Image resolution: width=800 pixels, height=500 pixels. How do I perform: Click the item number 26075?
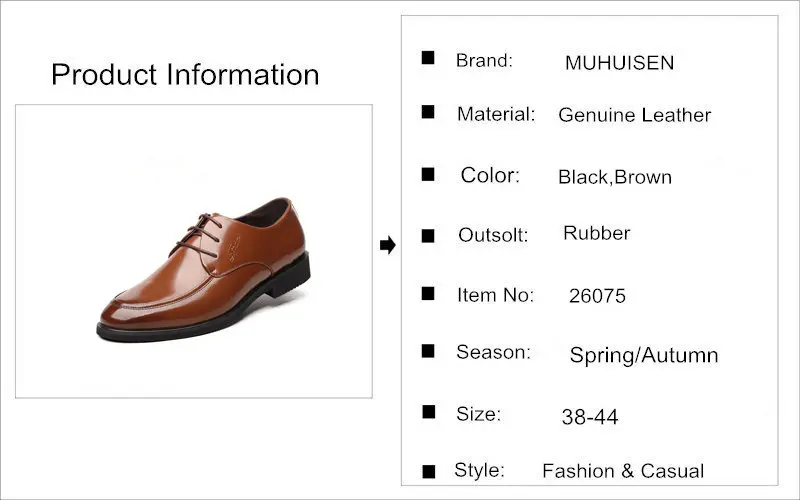(597, 296)
